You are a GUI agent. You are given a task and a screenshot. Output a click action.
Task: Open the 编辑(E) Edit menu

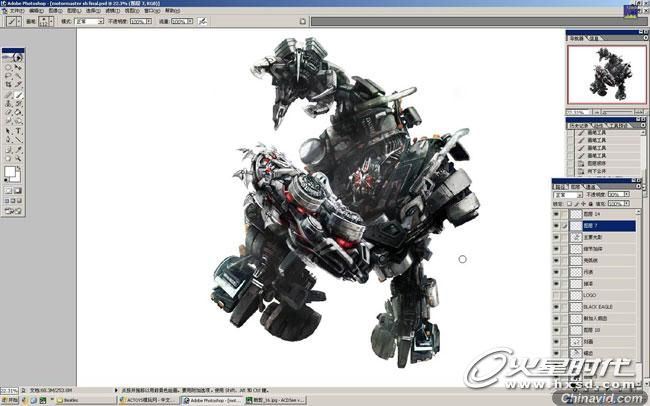tap(36, 10)
